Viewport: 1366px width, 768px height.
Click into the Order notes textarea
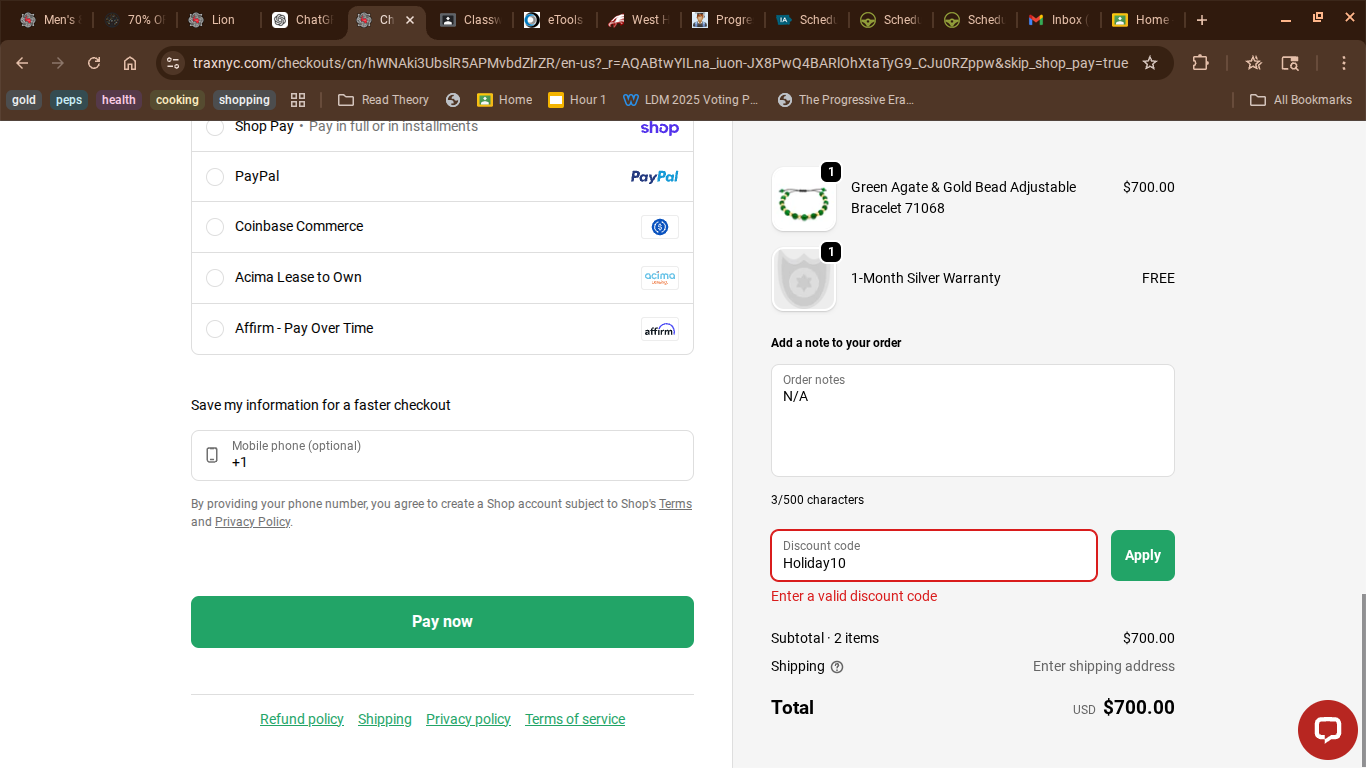pos(973,421)
